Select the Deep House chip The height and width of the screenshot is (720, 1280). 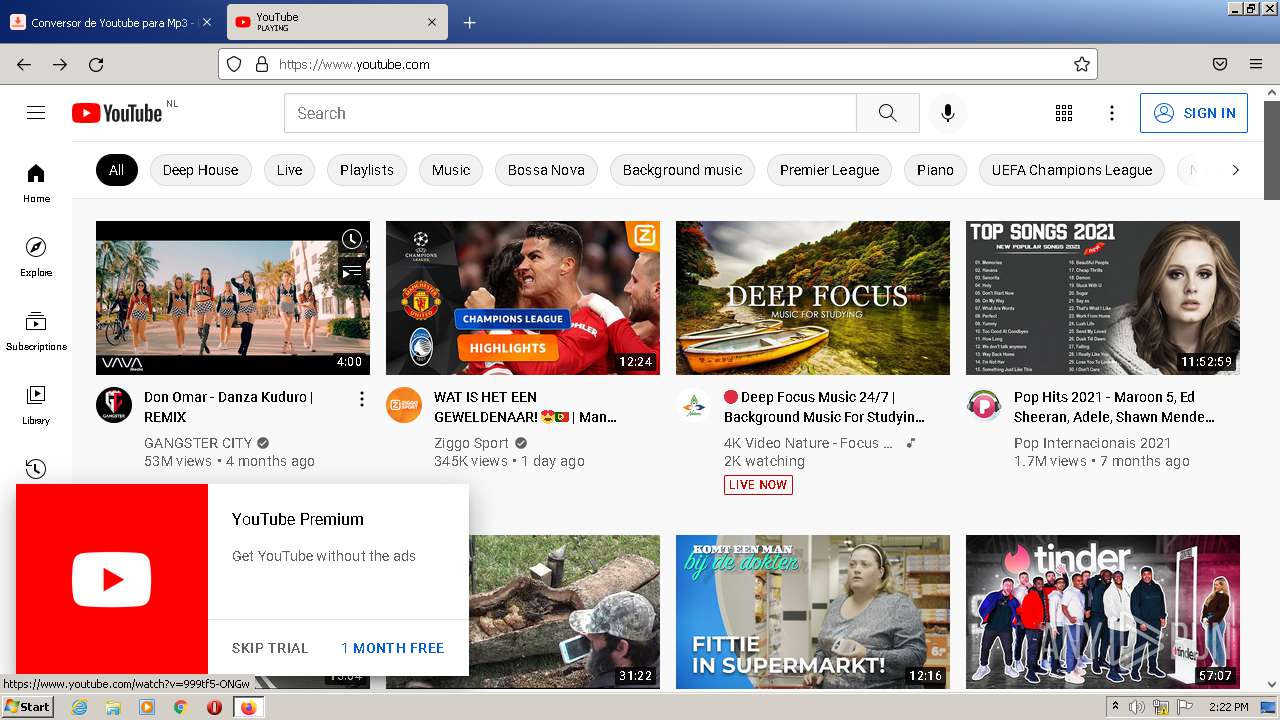[200, 170]
